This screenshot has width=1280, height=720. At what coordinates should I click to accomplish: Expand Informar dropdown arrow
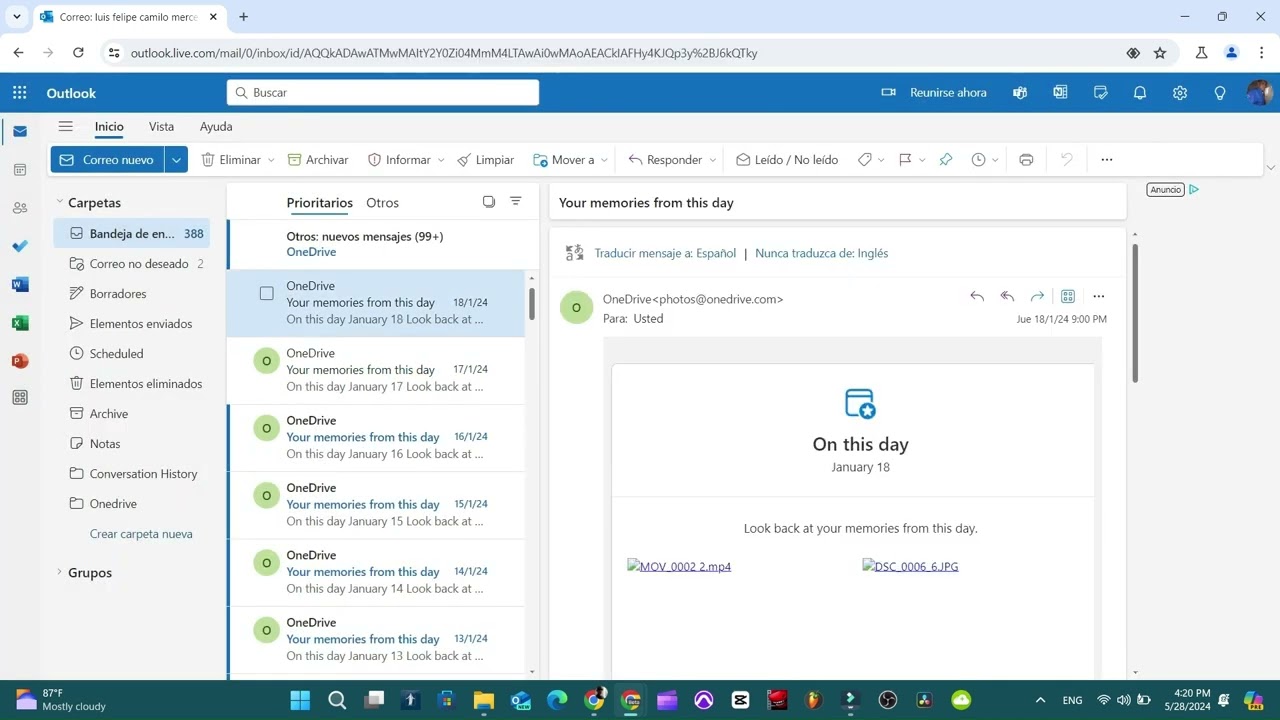[441, 160]
